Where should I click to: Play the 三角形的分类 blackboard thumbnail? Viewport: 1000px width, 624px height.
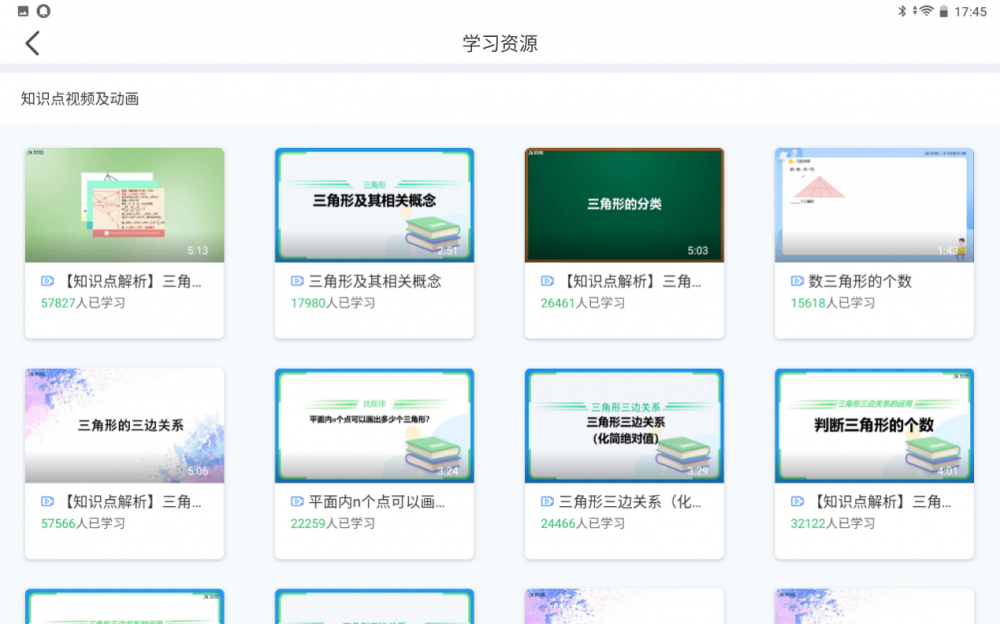624,205
